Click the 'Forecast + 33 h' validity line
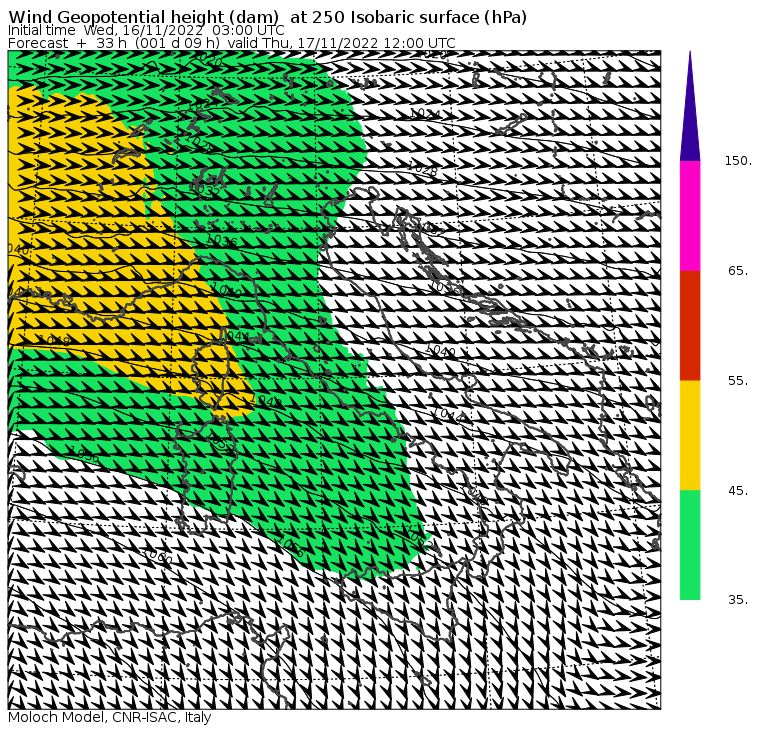760x731 pixels. coord(232,43)
